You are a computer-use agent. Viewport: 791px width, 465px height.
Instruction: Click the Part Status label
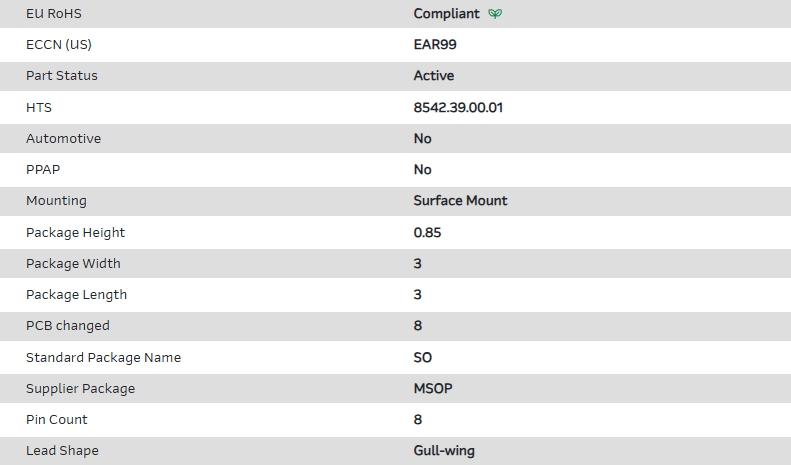tap(62, 76)
